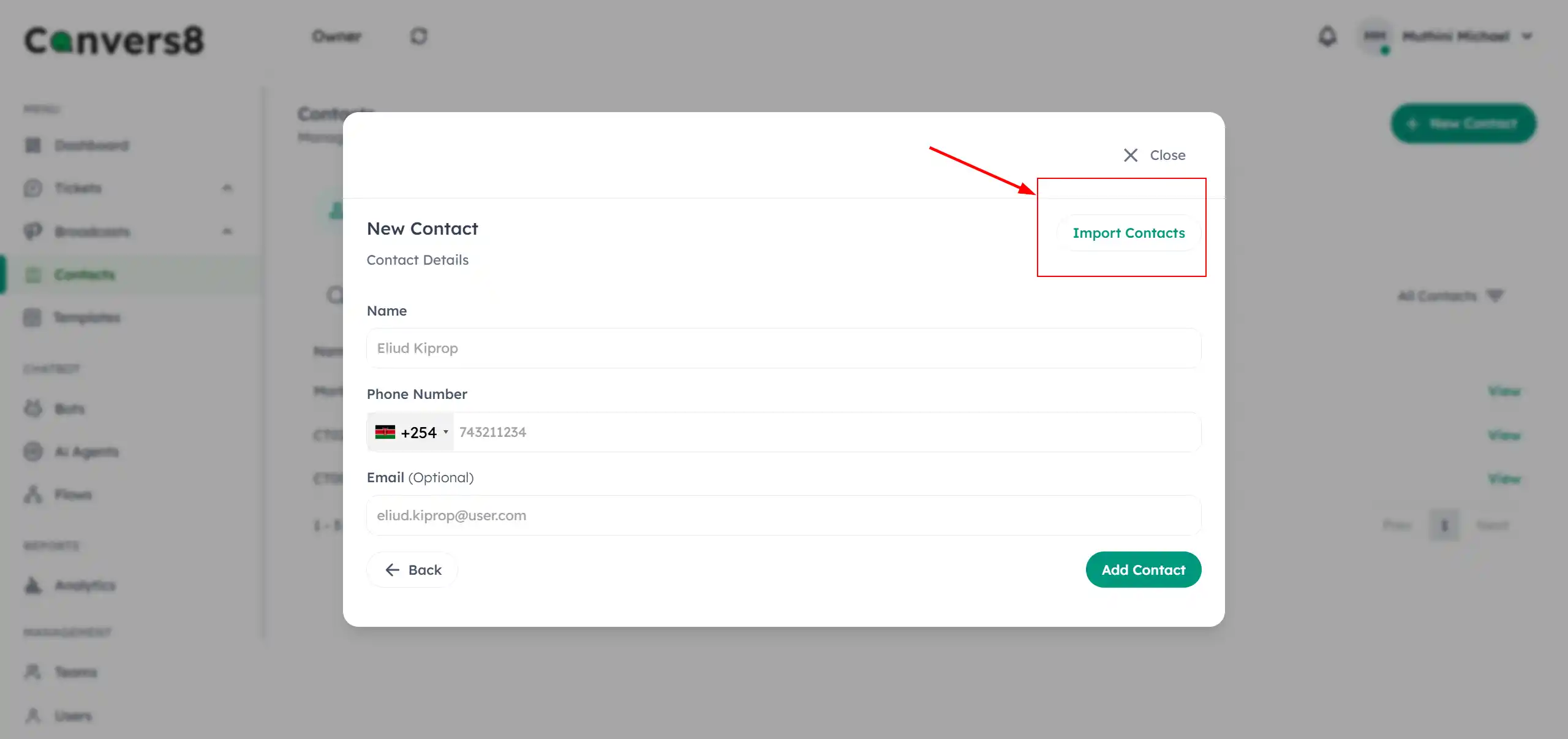
Task: Click the notification bell icon
Action: point(1328,36)
